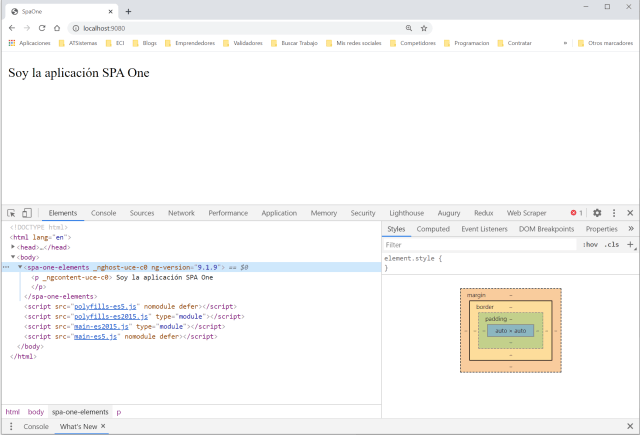Image resolution: width=640 pixels, height=435 pixels.
Task: Open site information icon in address bar
Action: (x=76, y=28)
